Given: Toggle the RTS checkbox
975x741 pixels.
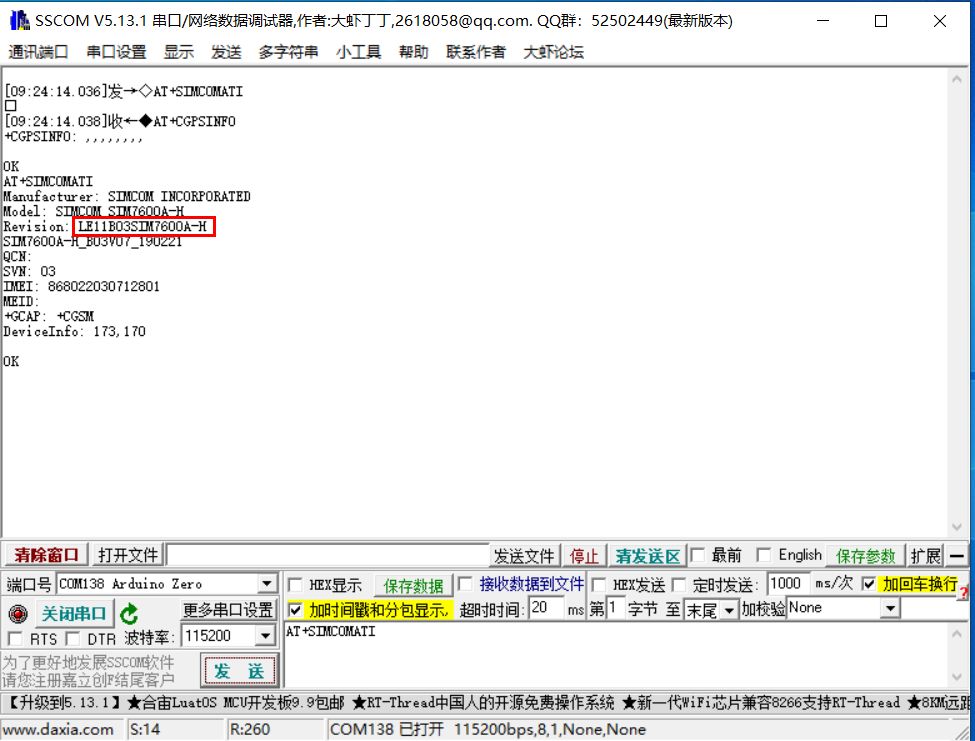Looking at the screenshot, I should tap(15, 638).
